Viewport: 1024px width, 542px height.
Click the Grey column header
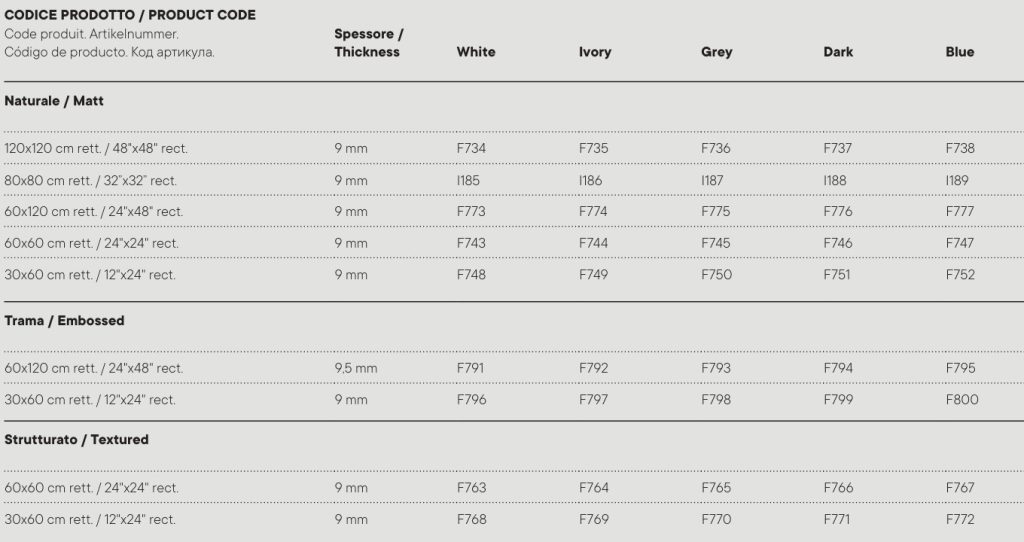(717, 52)
